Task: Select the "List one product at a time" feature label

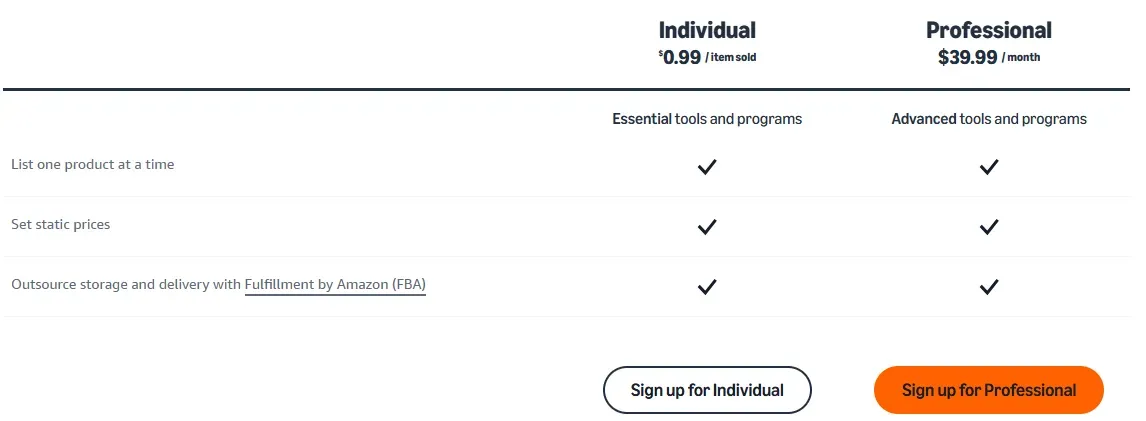Action: pos(93,165)
